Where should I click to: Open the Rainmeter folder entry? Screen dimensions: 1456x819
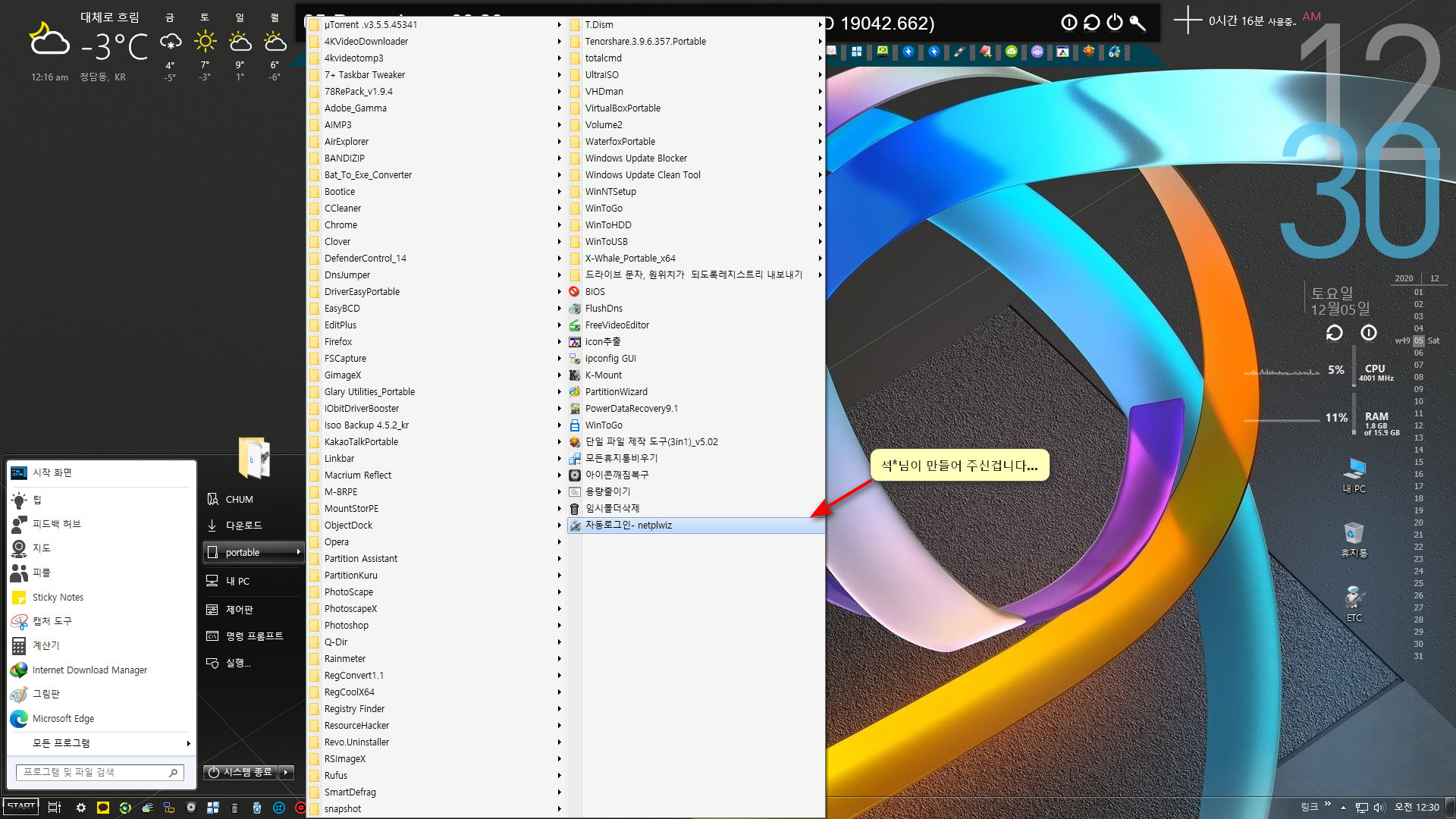pos(435,659)
